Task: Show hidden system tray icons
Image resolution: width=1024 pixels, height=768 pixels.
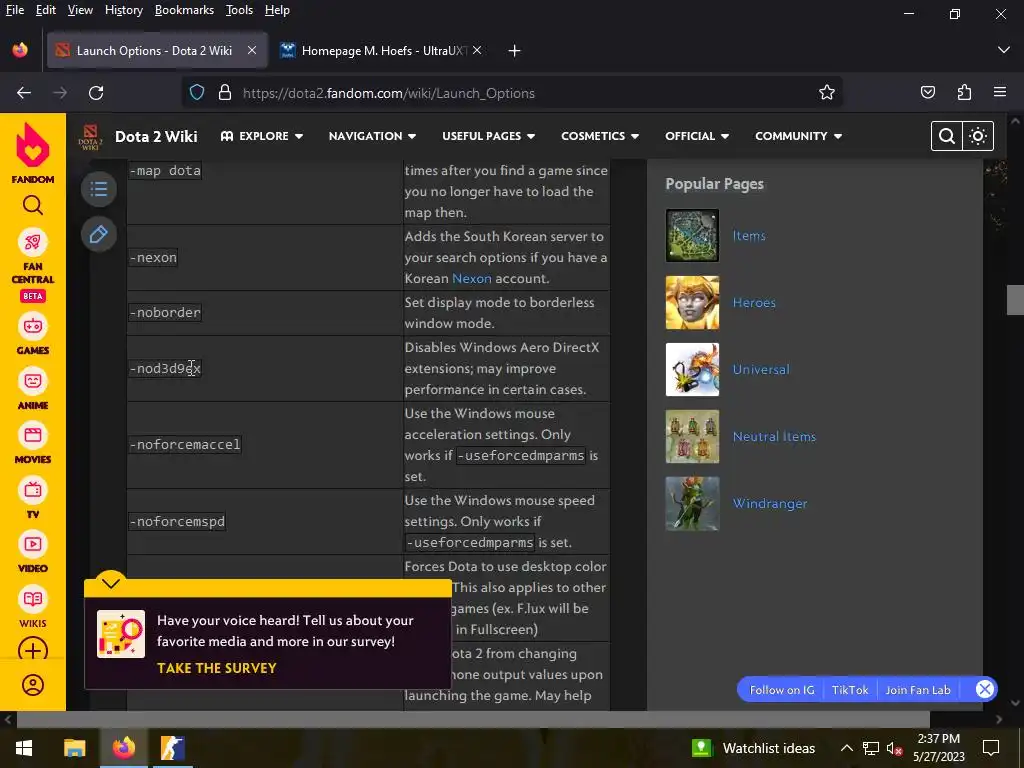Action: [x=846, y=748]
